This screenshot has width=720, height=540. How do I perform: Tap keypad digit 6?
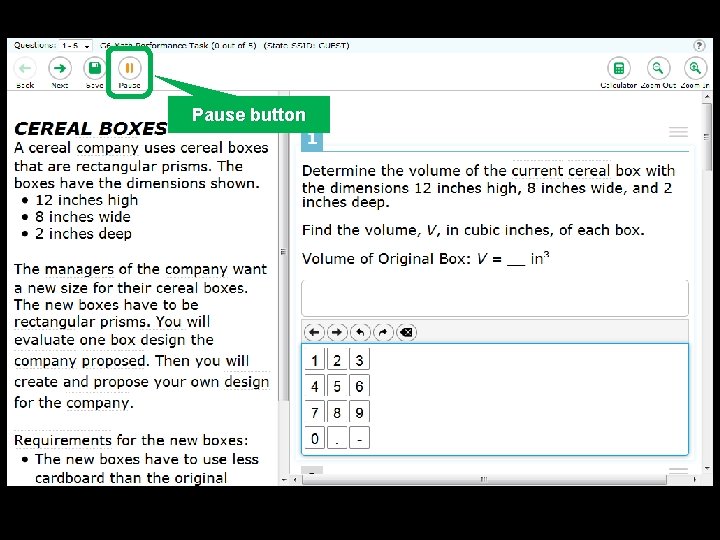point(360,386)
